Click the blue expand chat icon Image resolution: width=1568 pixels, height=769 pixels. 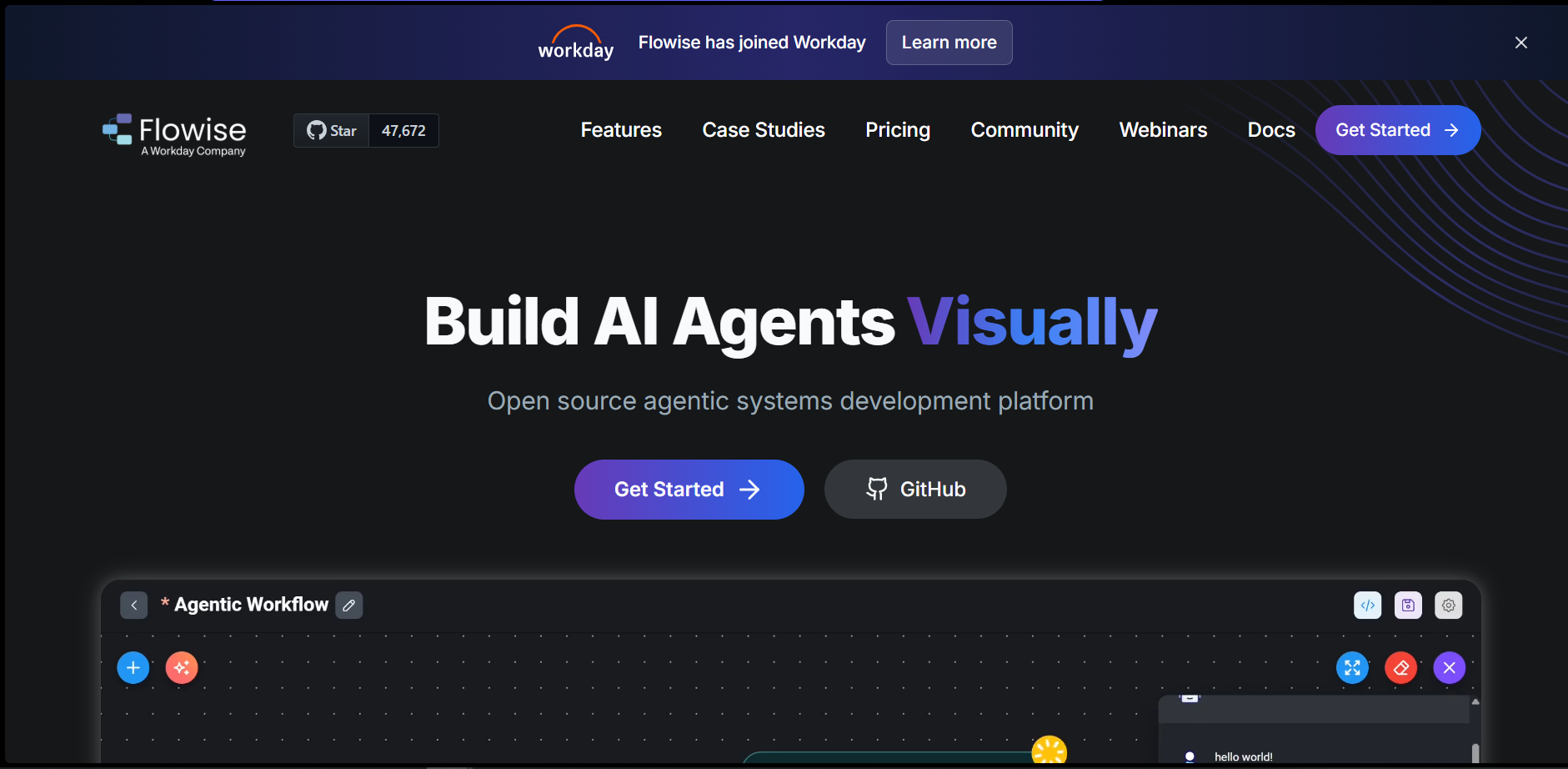[1352, 667]
